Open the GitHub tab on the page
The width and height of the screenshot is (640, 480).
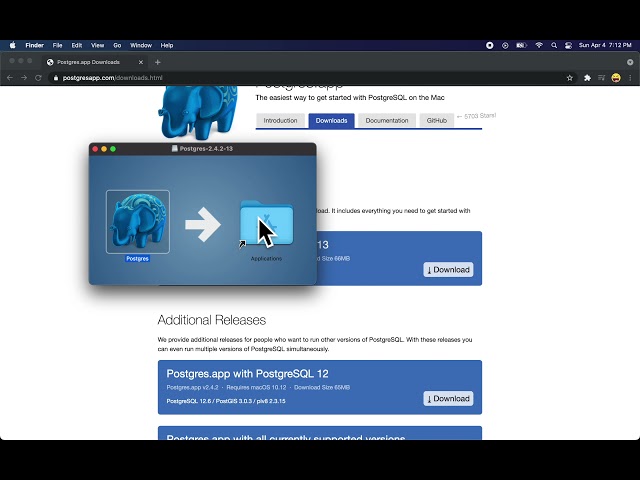437,120
